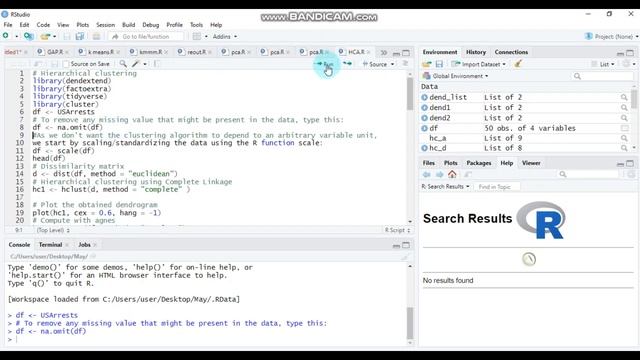Open the New File dropdown arrow

[17, 36]
